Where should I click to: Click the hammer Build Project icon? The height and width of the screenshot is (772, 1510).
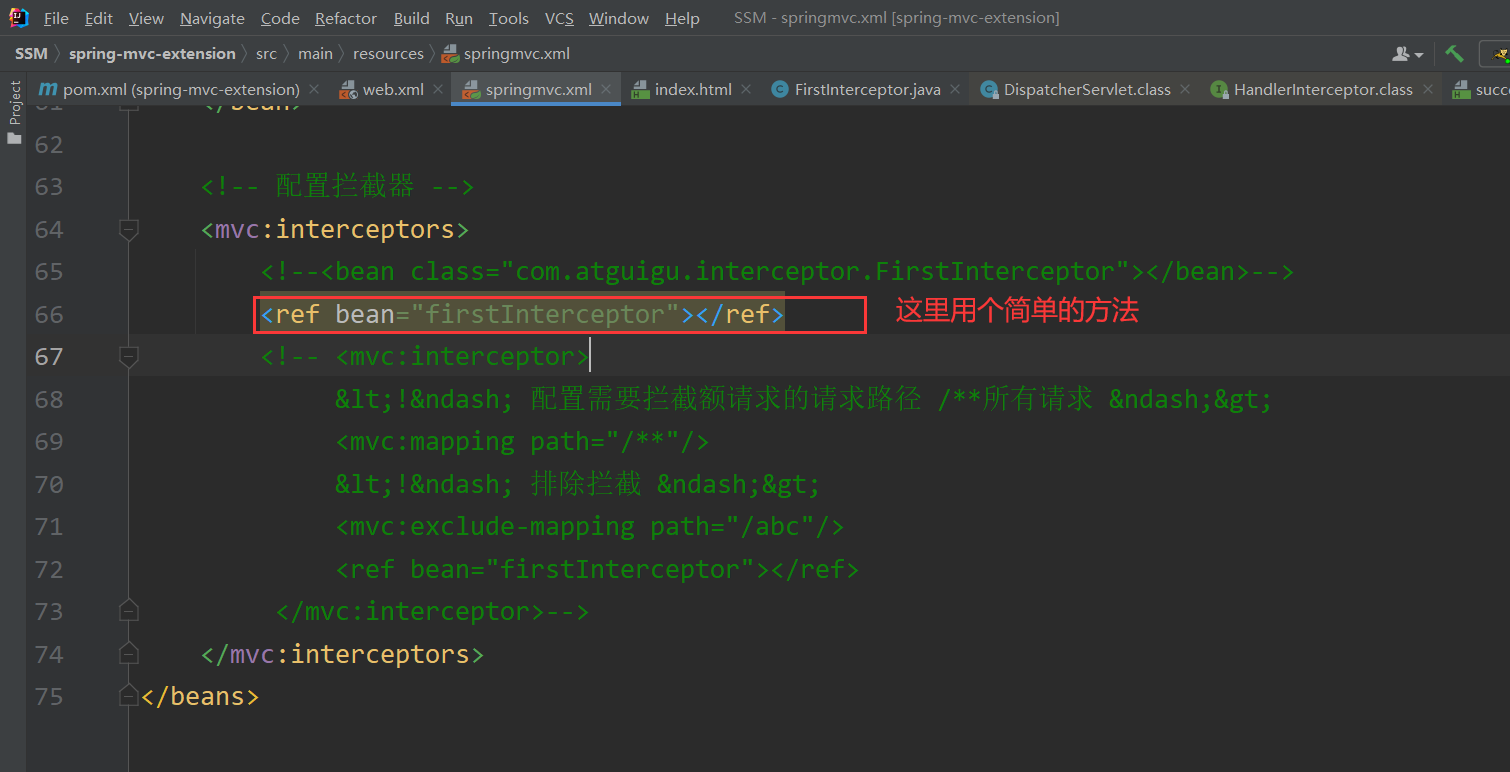pyautogui.click(x=1454, y=54)
